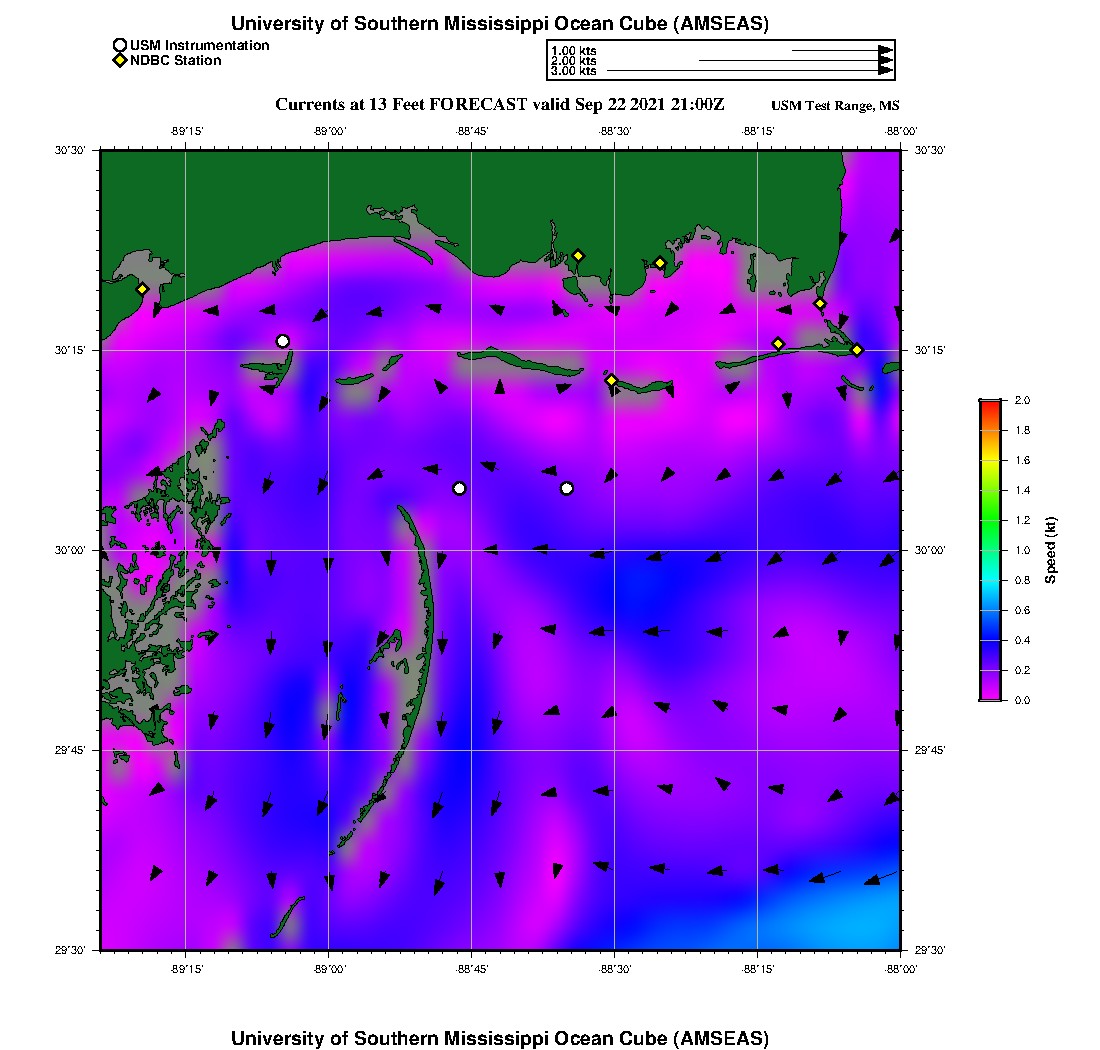
Task: Click the red top of the speed colorbar
Action: pos(990,403)
